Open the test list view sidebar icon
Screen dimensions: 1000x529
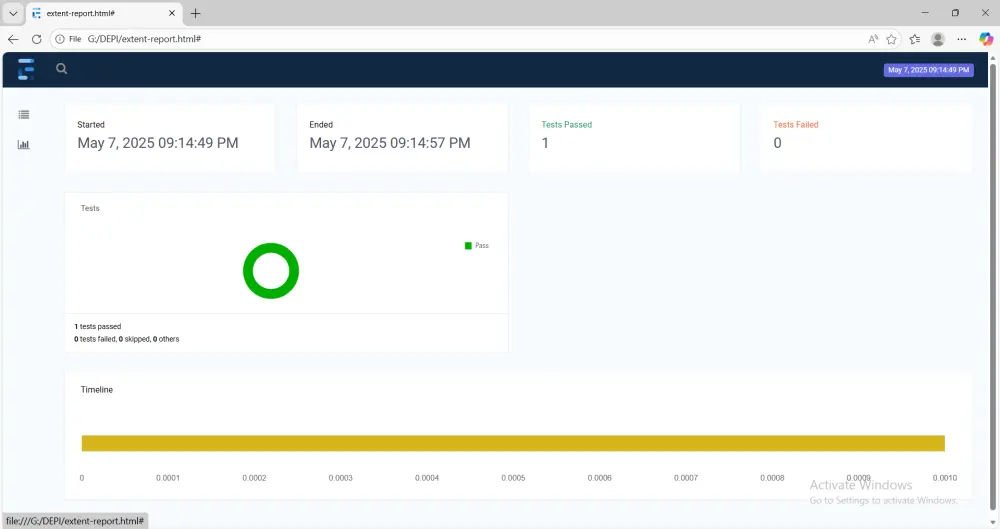[24, 115]
